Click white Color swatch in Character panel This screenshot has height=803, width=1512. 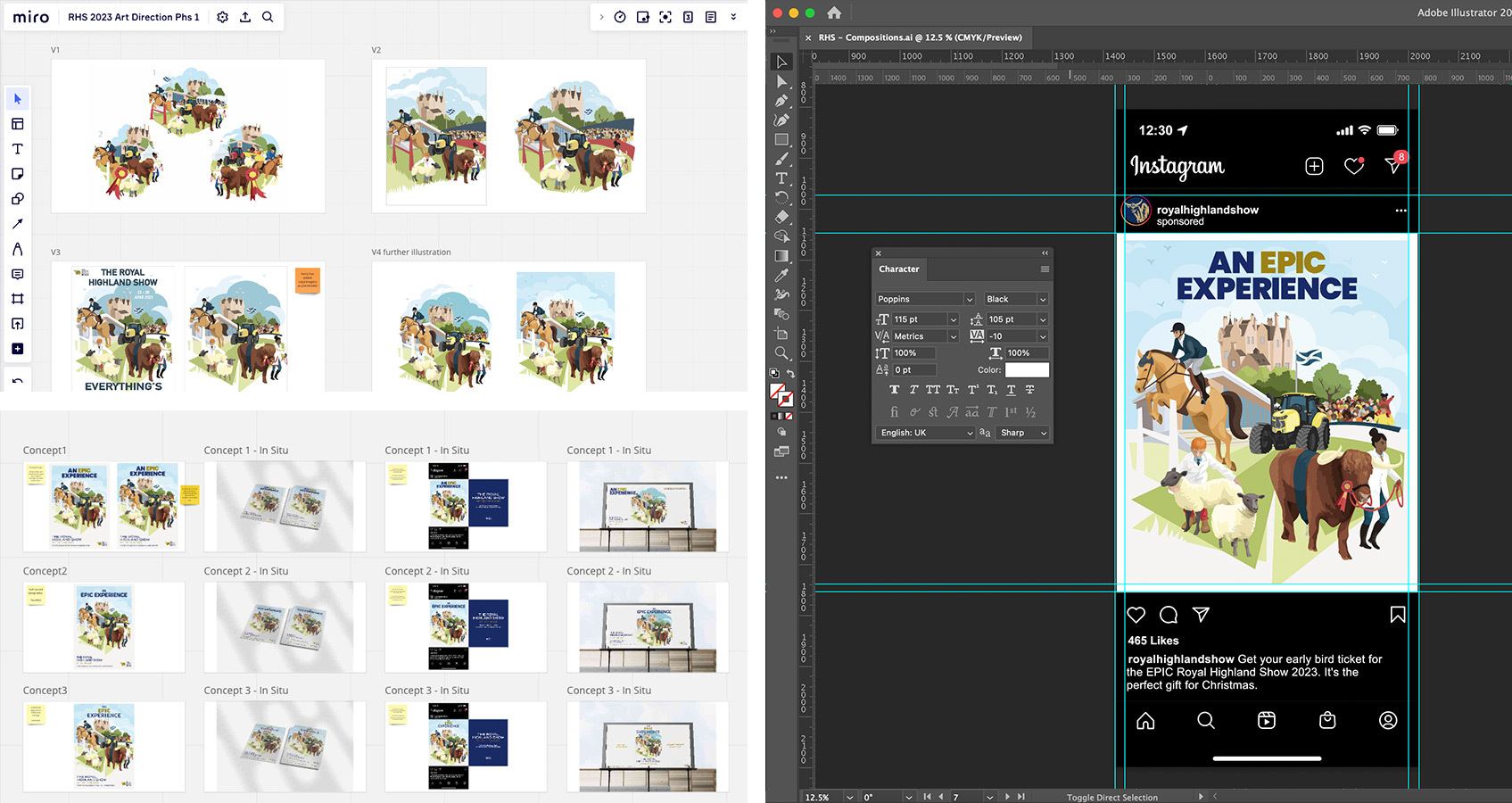pyautogui.click(x=1027, y=369)
